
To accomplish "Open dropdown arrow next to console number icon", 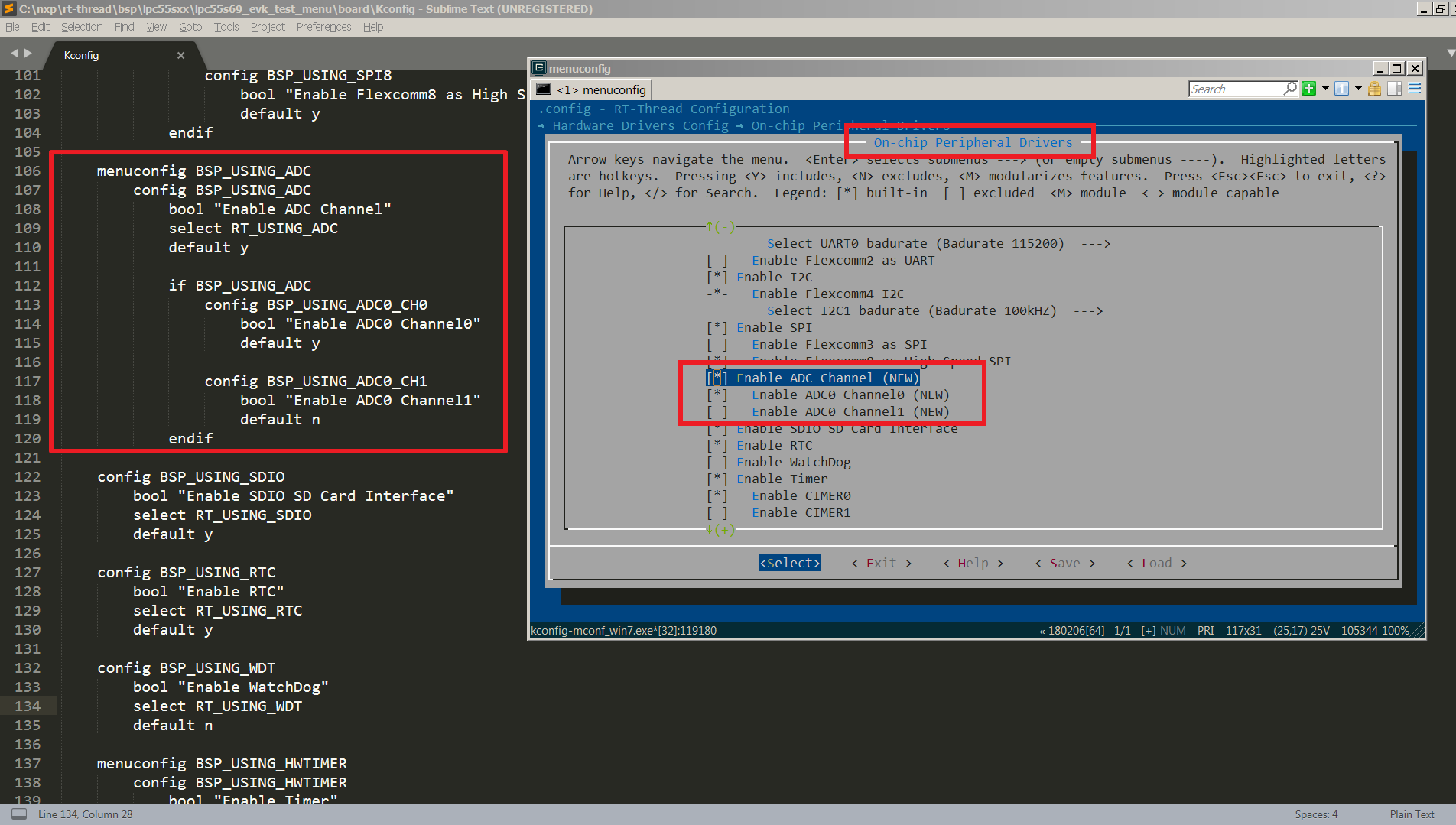I will tap(1358, 89).
